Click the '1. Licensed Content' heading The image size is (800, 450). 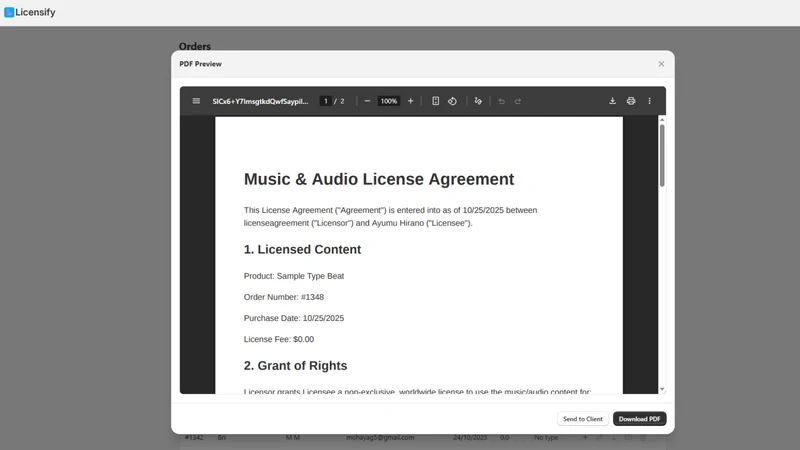(x=303, y=249)
